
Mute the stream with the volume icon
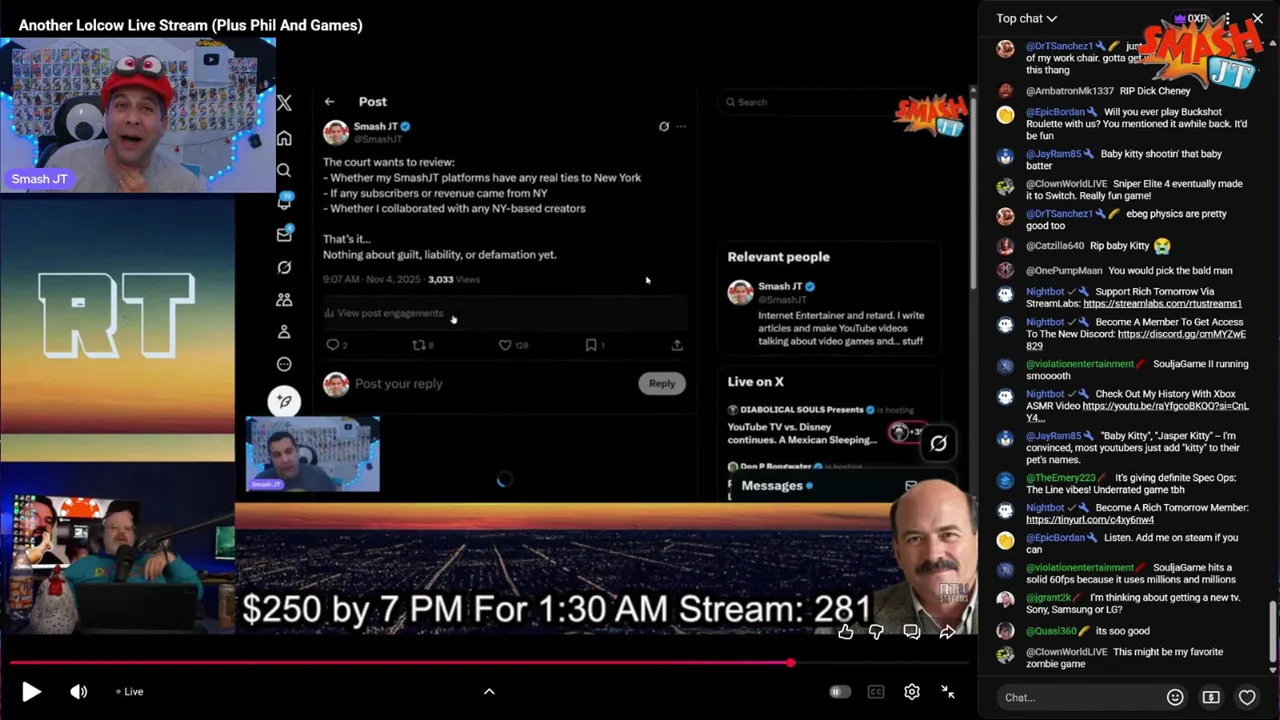pyautogui.click(x=78, y=691)
